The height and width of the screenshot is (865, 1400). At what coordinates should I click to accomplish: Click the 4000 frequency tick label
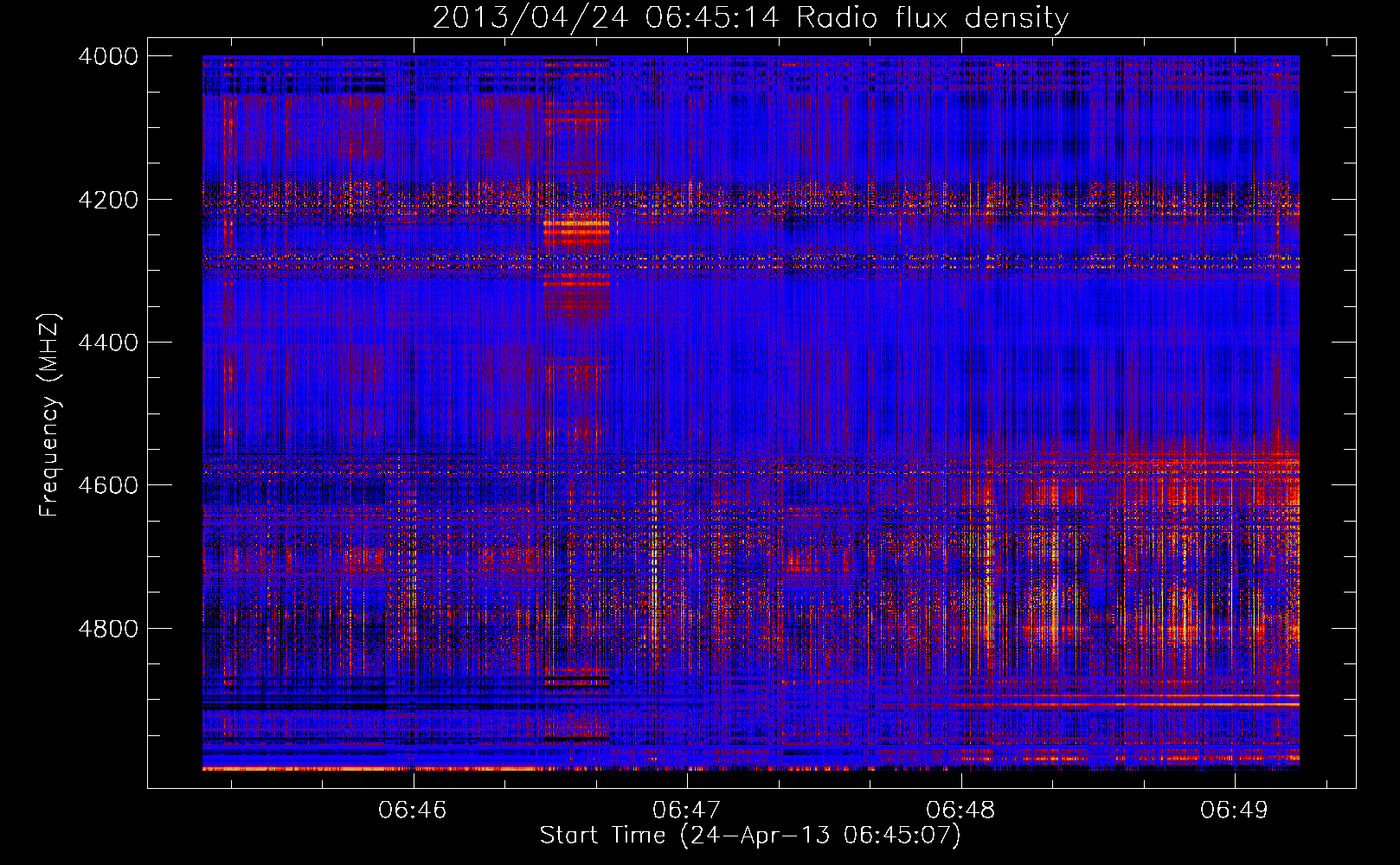(108, 56)
